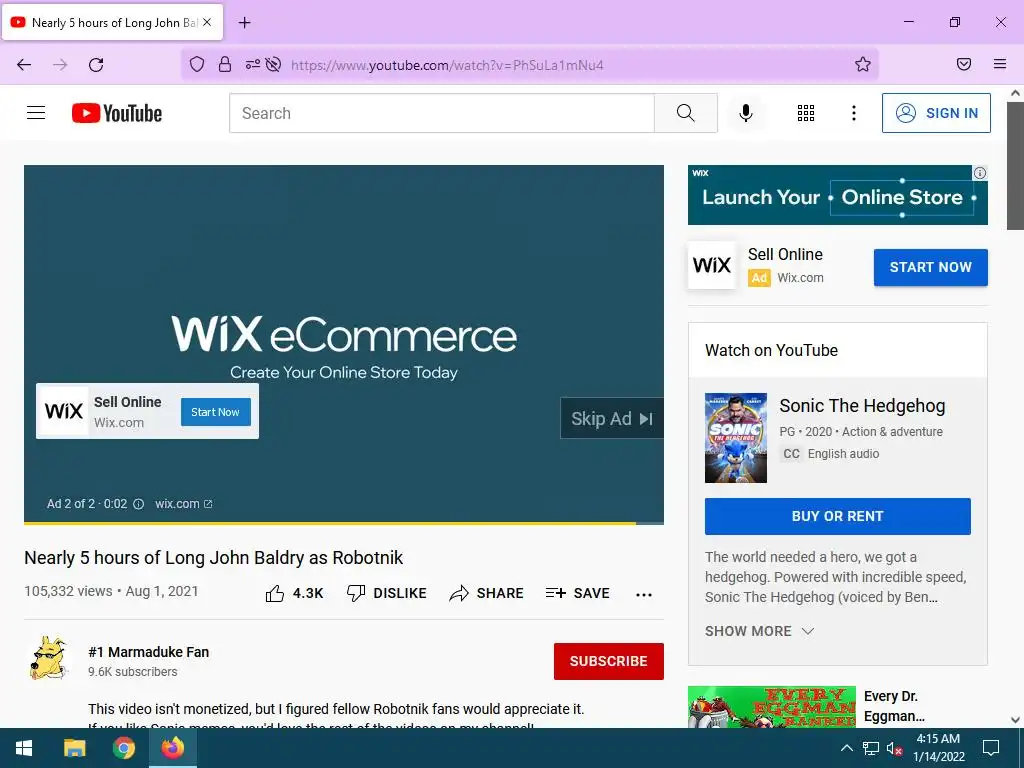This screenshot has width=1024, height=768.
Task: Open YouTube apps grid
Action: coord(806,113)
